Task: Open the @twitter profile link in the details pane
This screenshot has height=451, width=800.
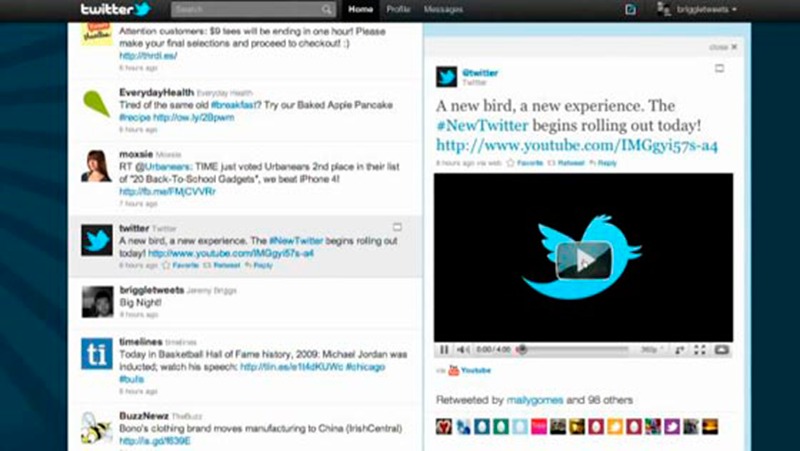Action: 480,73
